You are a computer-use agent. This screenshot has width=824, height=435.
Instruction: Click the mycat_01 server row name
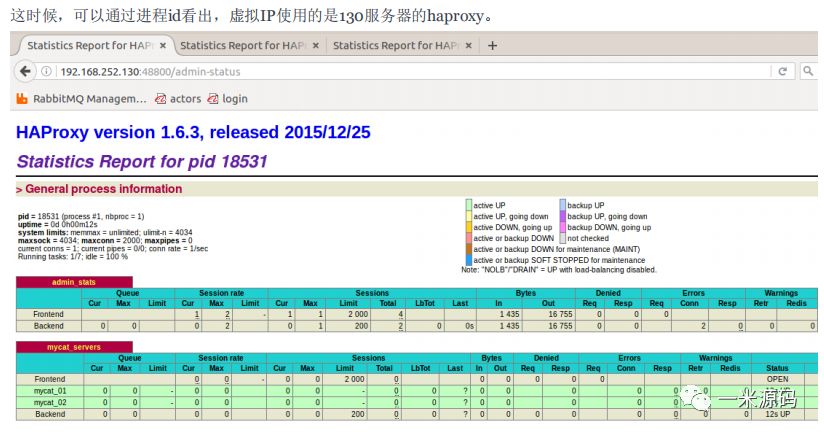coord(50,391)
